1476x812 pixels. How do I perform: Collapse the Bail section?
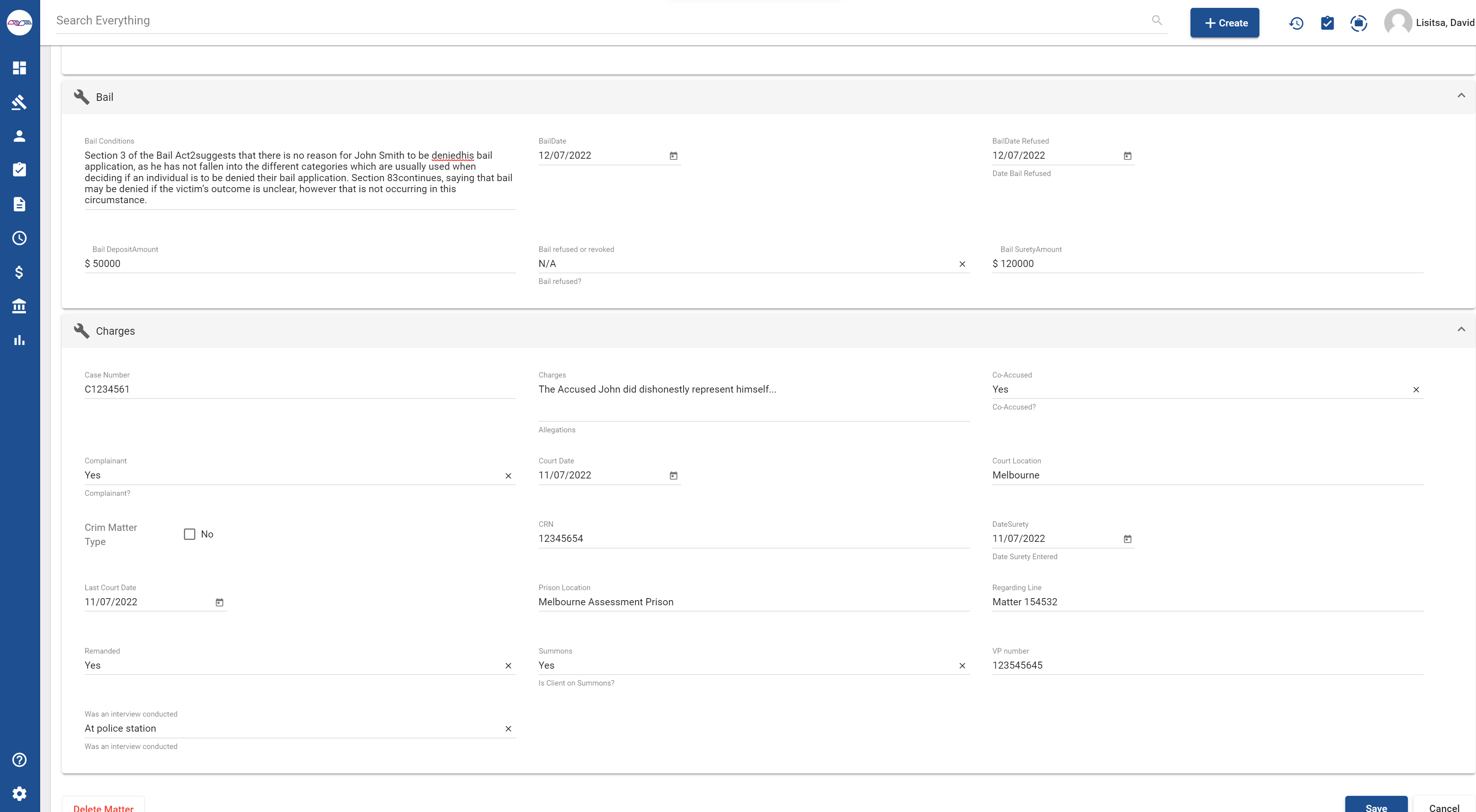1461,96
